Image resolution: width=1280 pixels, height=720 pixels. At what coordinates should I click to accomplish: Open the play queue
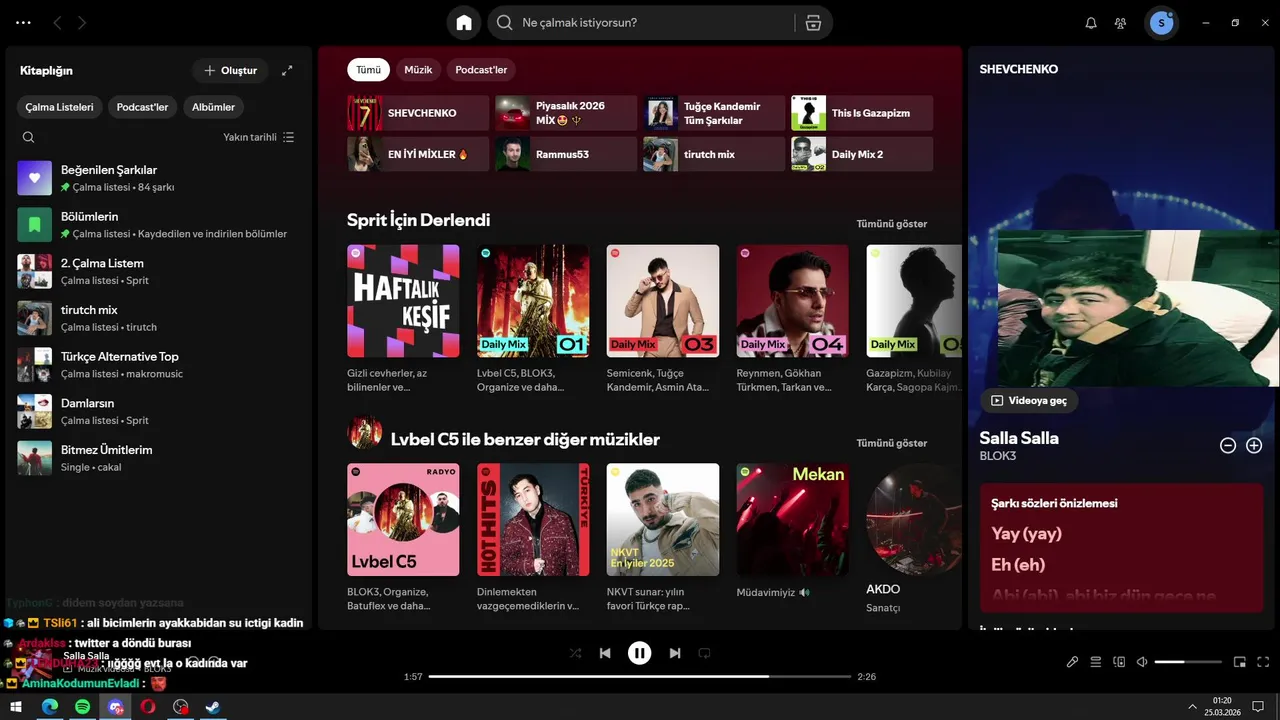point(1096,662)
